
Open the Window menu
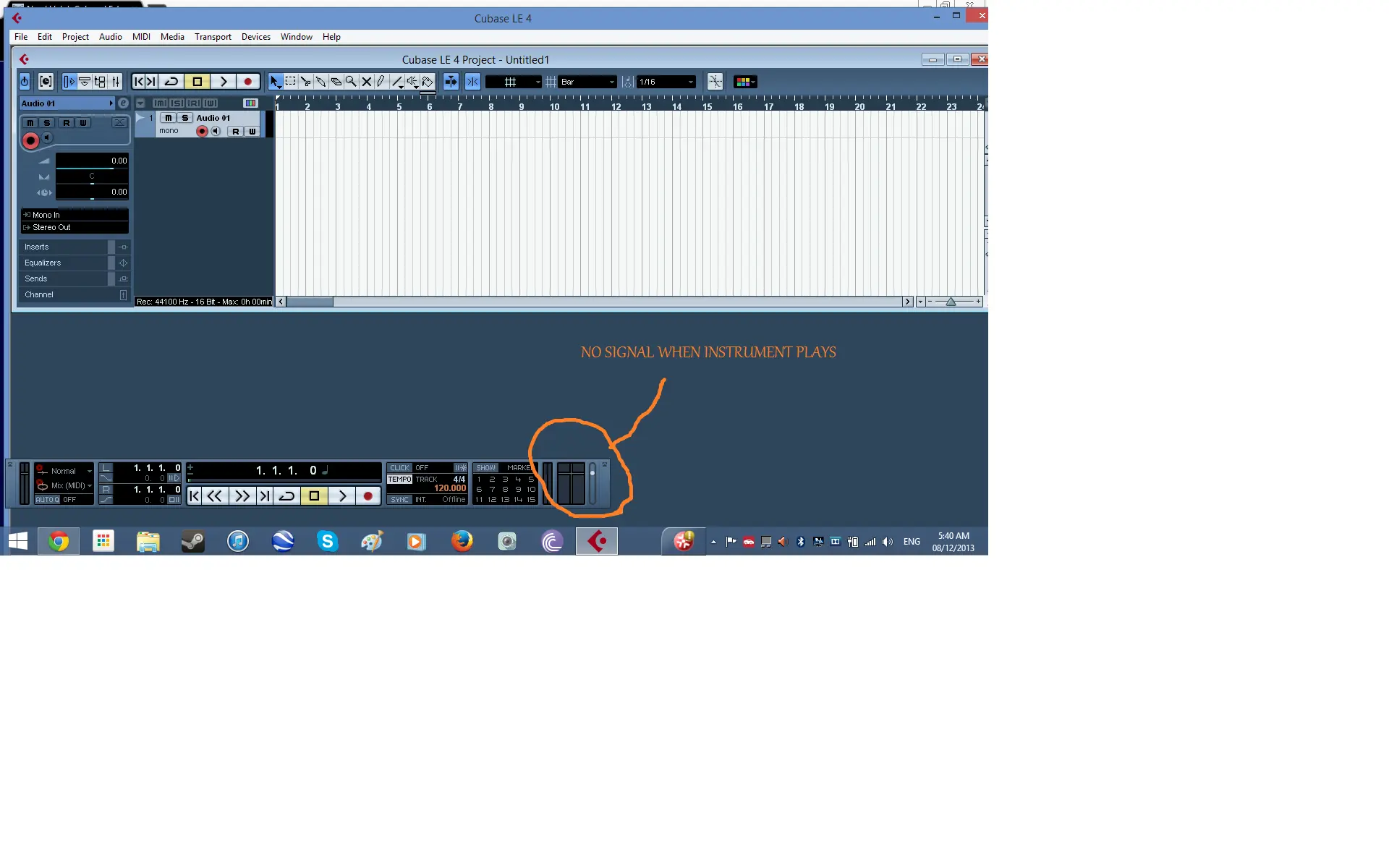pyautogui.click(x=297, y=37)
